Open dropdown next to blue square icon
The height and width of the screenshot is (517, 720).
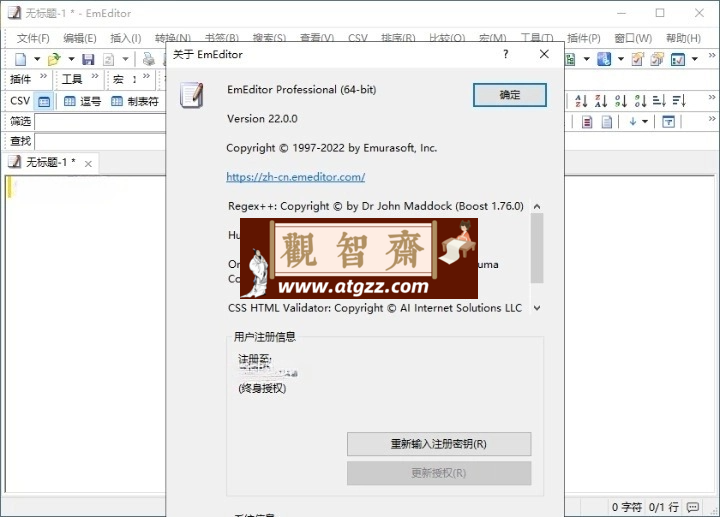(x=621, y=59)
